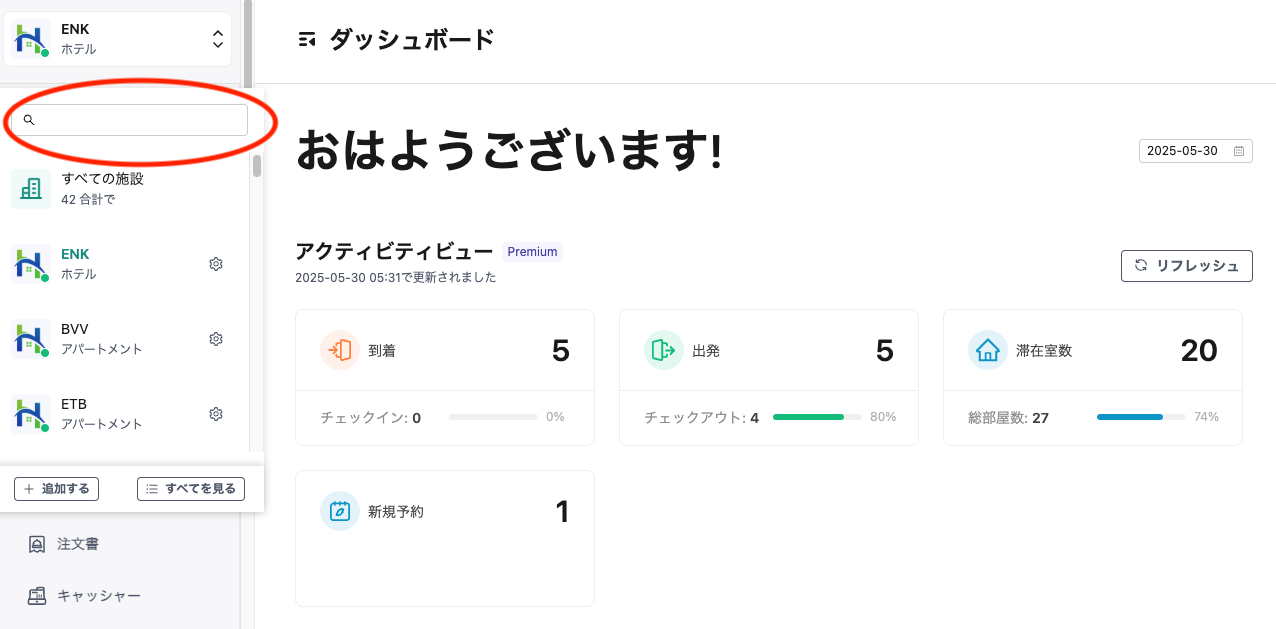Toggle the sidebar collapse icon beside ダッシュボード
Image resolution: width=1276 pixels, height=629 pixels.
tap(307, 40)
